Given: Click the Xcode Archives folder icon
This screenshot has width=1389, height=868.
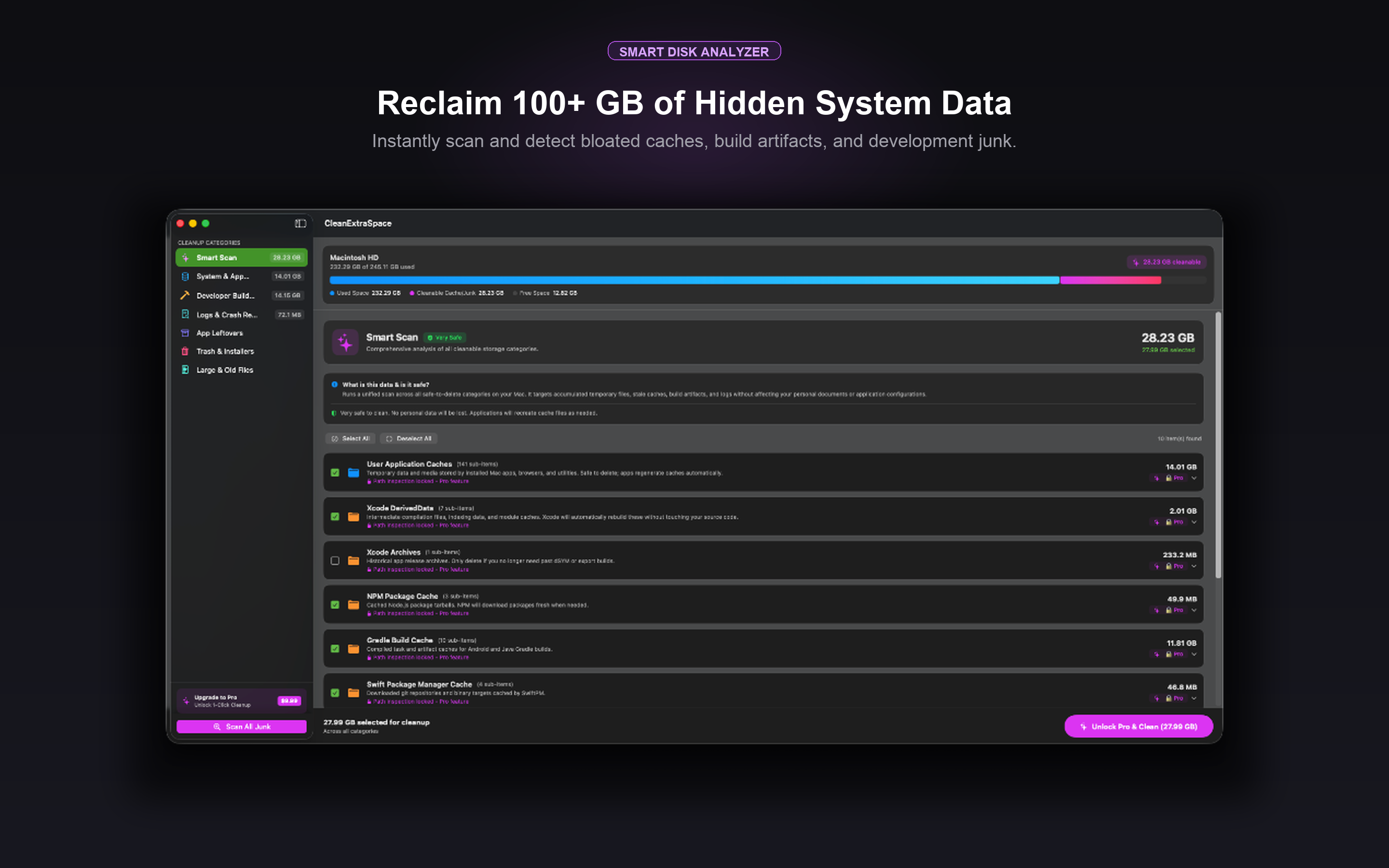Looking at the screenshot, I should coord(354,561).
